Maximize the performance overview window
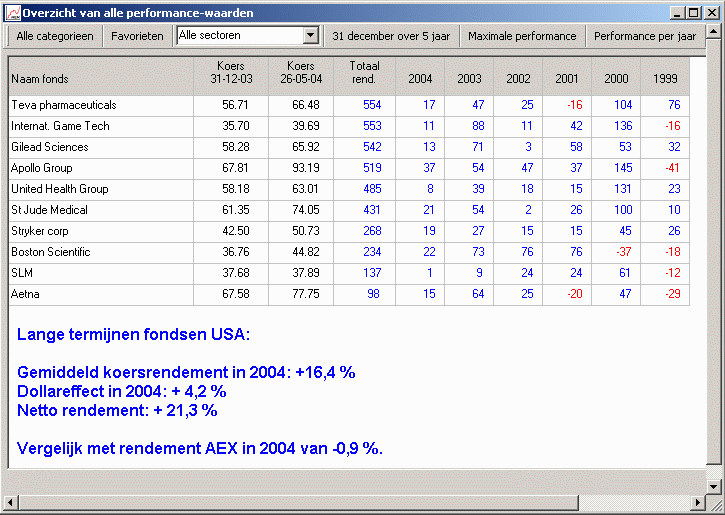This screenshot has height=515, width=725. coord(693,13)
